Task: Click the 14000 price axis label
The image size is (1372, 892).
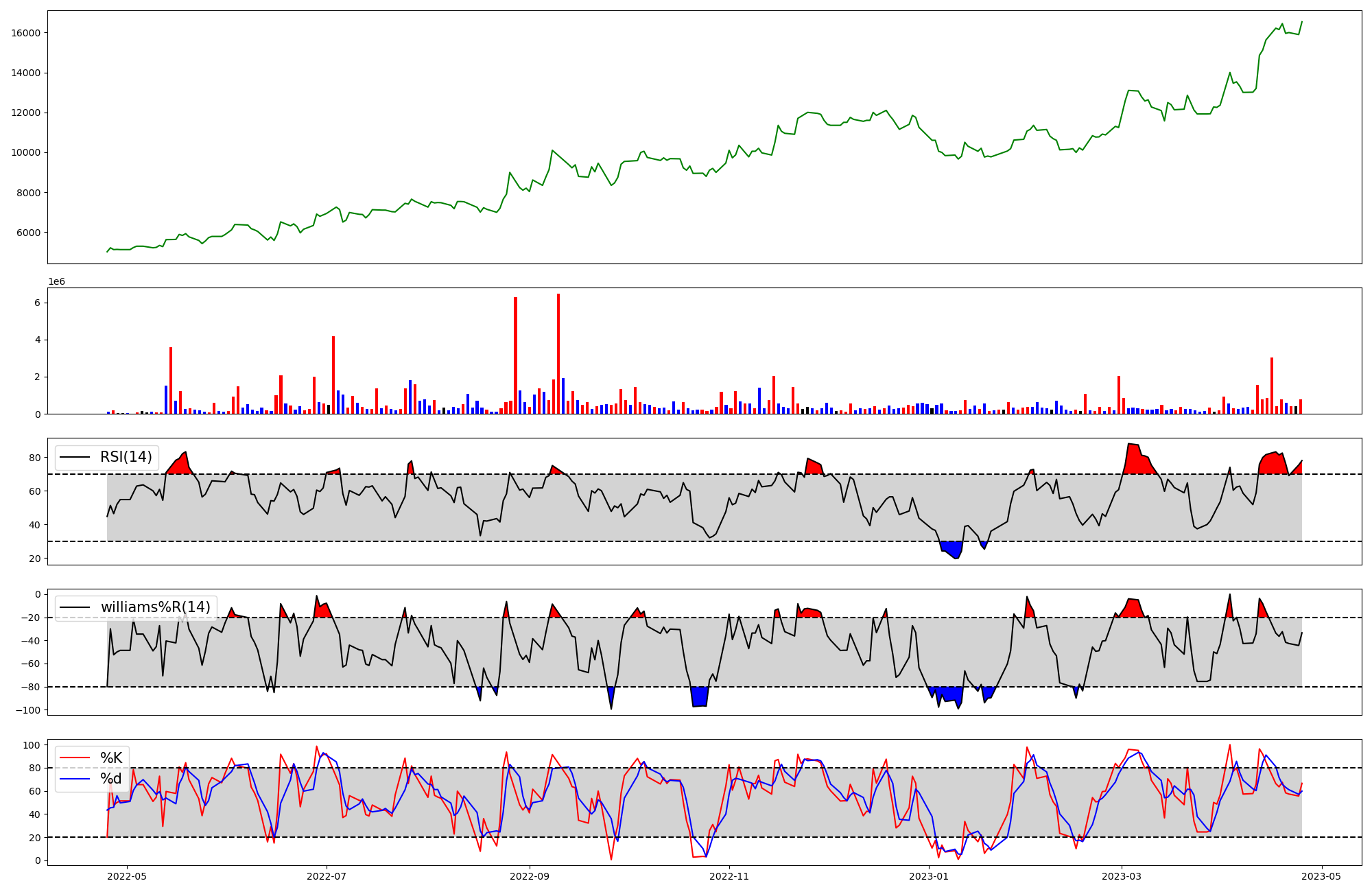Action: pos(26,73)
